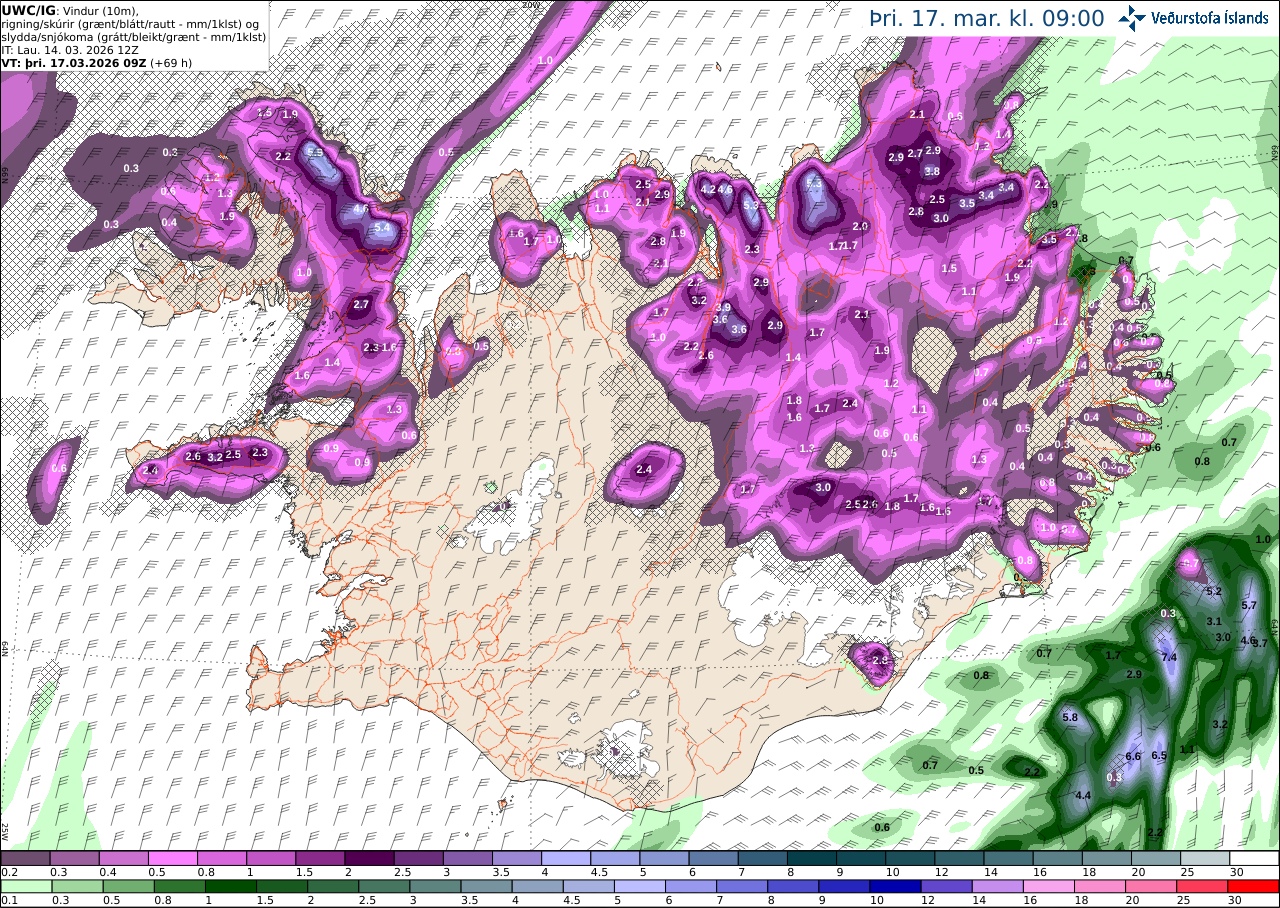Select the bright pink snow swatch labeled 0.5
The height and width of the screenshot is (908, 1280).
coord(172,858)
